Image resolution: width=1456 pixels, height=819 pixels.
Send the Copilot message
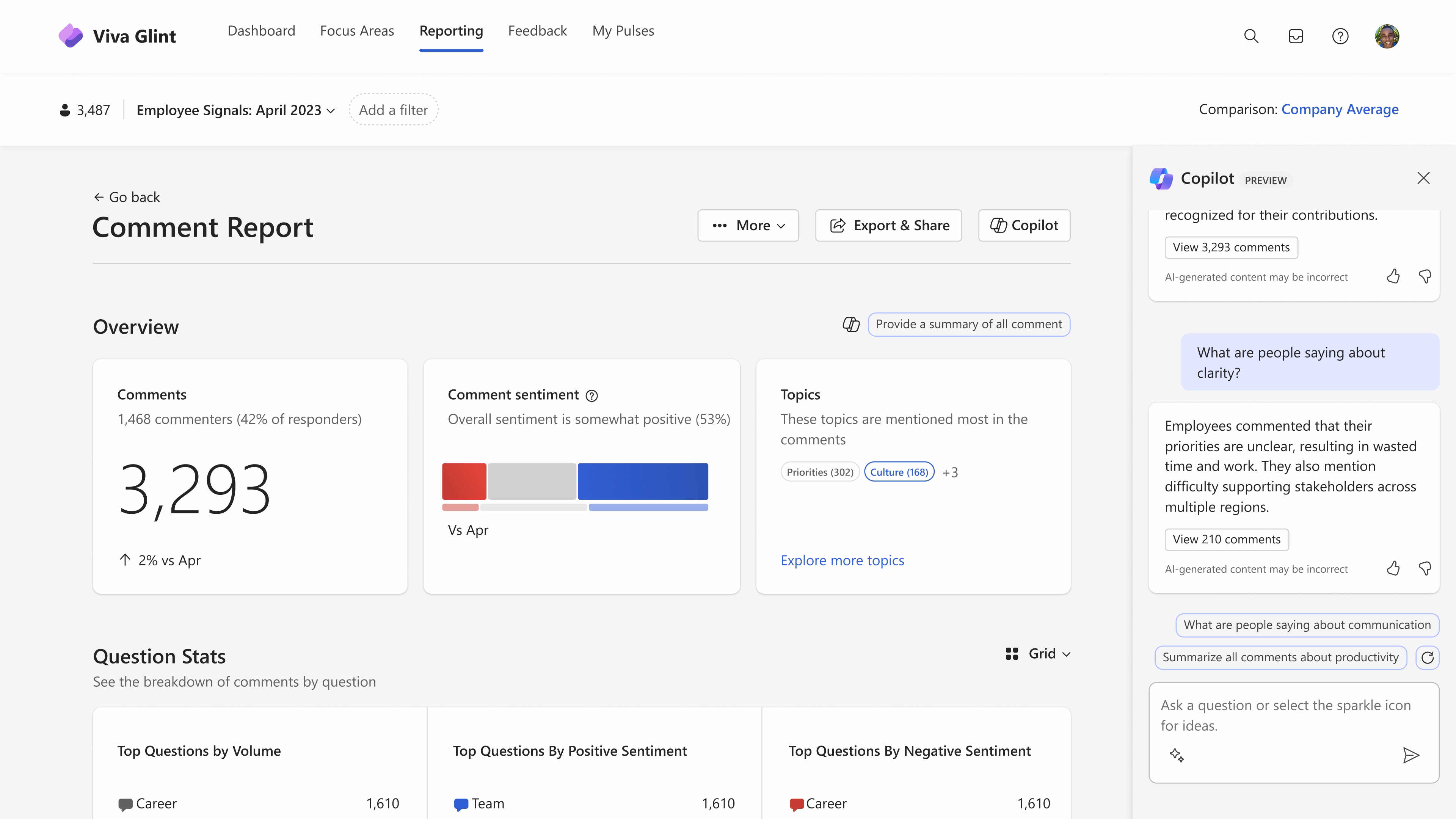(x=1411, y=755)
